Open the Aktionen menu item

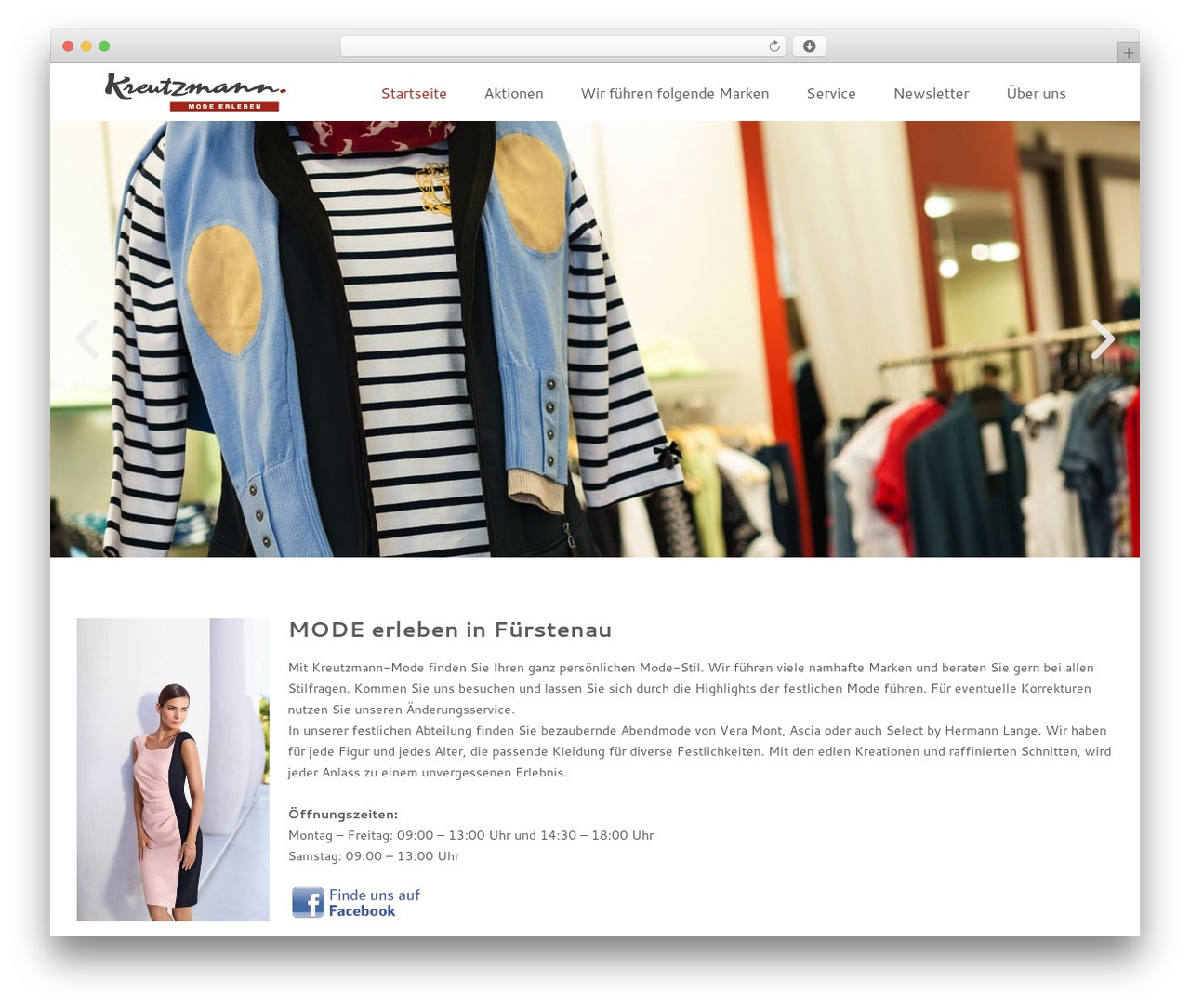[513, 93]
